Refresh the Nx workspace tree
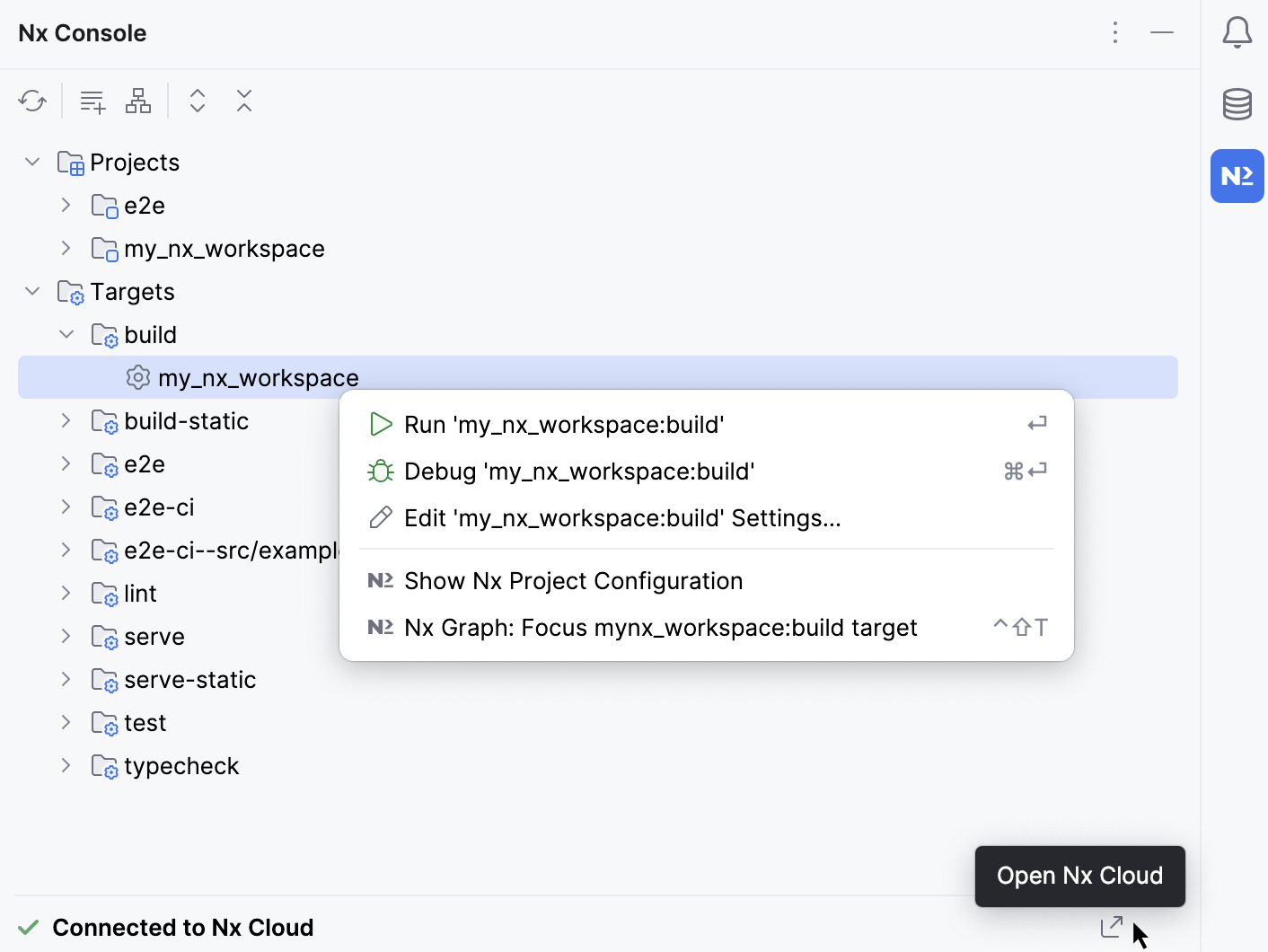Viewport: 1268px width, 952px height. [32, 101]
